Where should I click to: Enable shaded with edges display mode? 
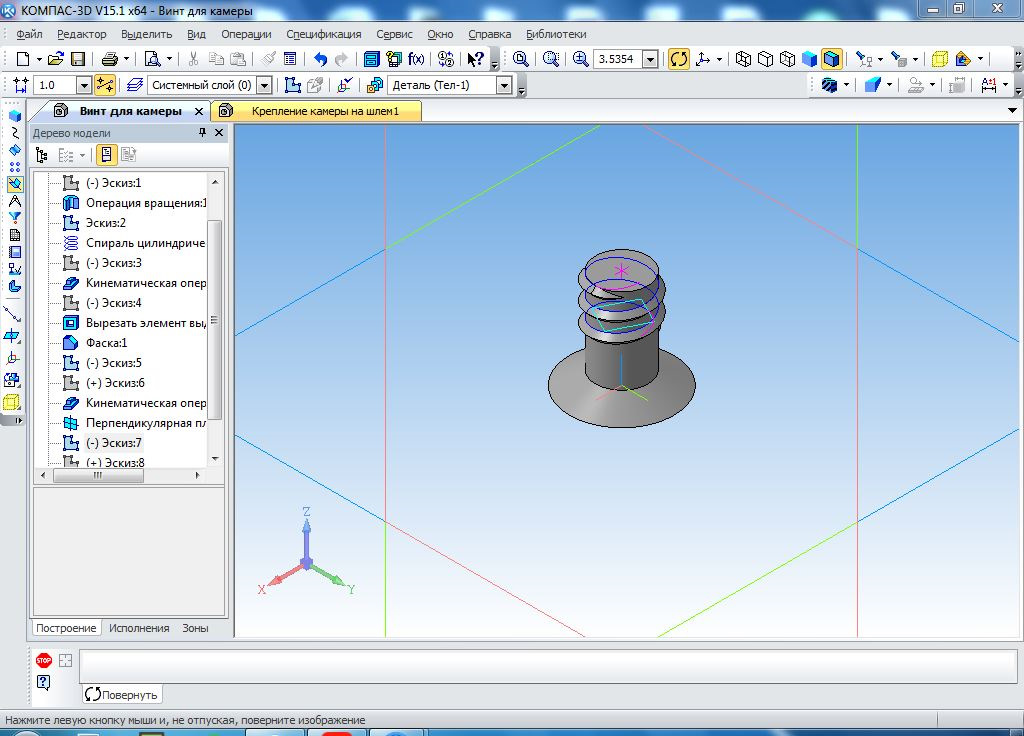(831, 59)
